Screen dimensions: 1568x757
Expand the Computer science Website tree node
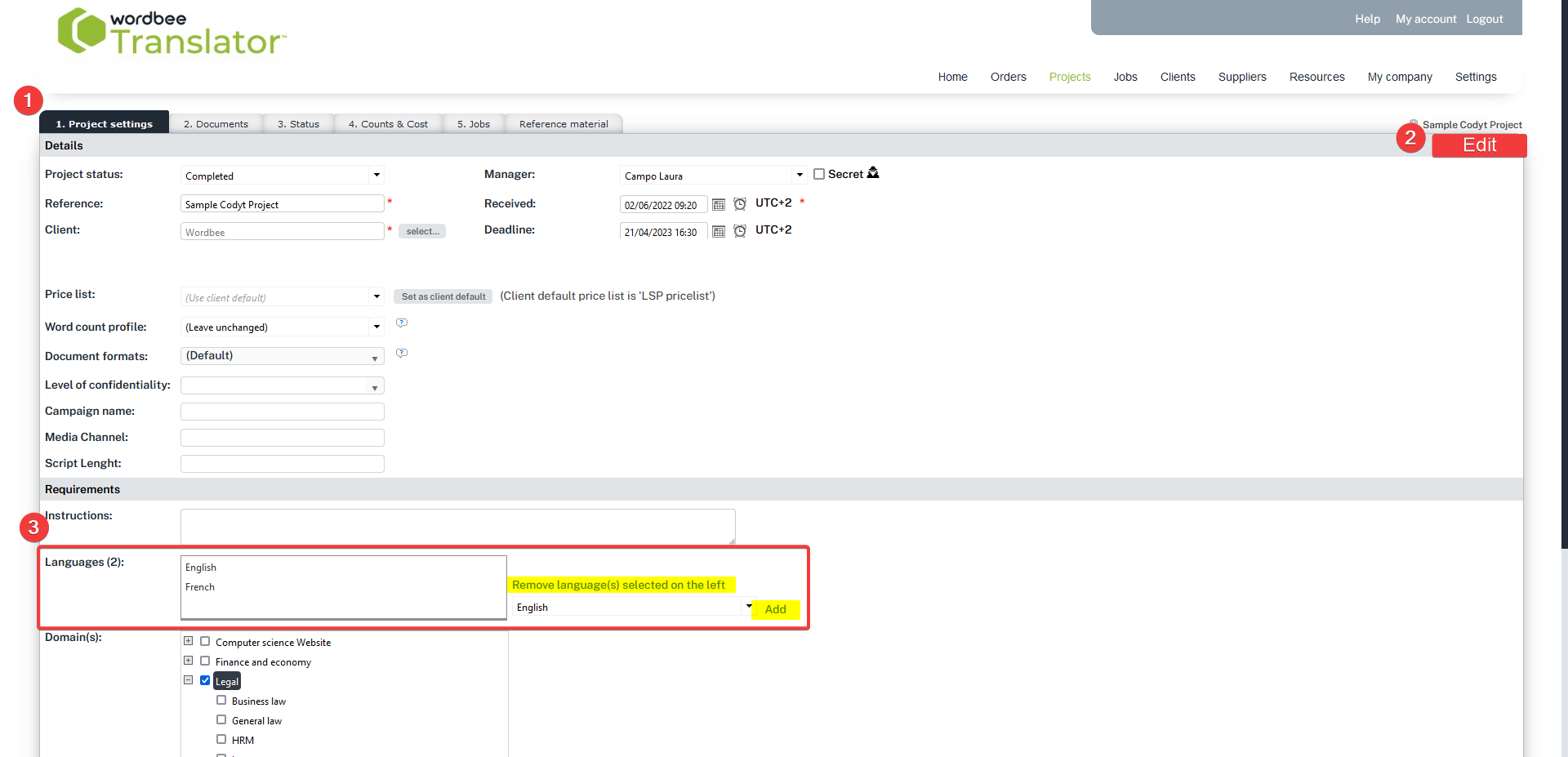(x=189, y=641)
